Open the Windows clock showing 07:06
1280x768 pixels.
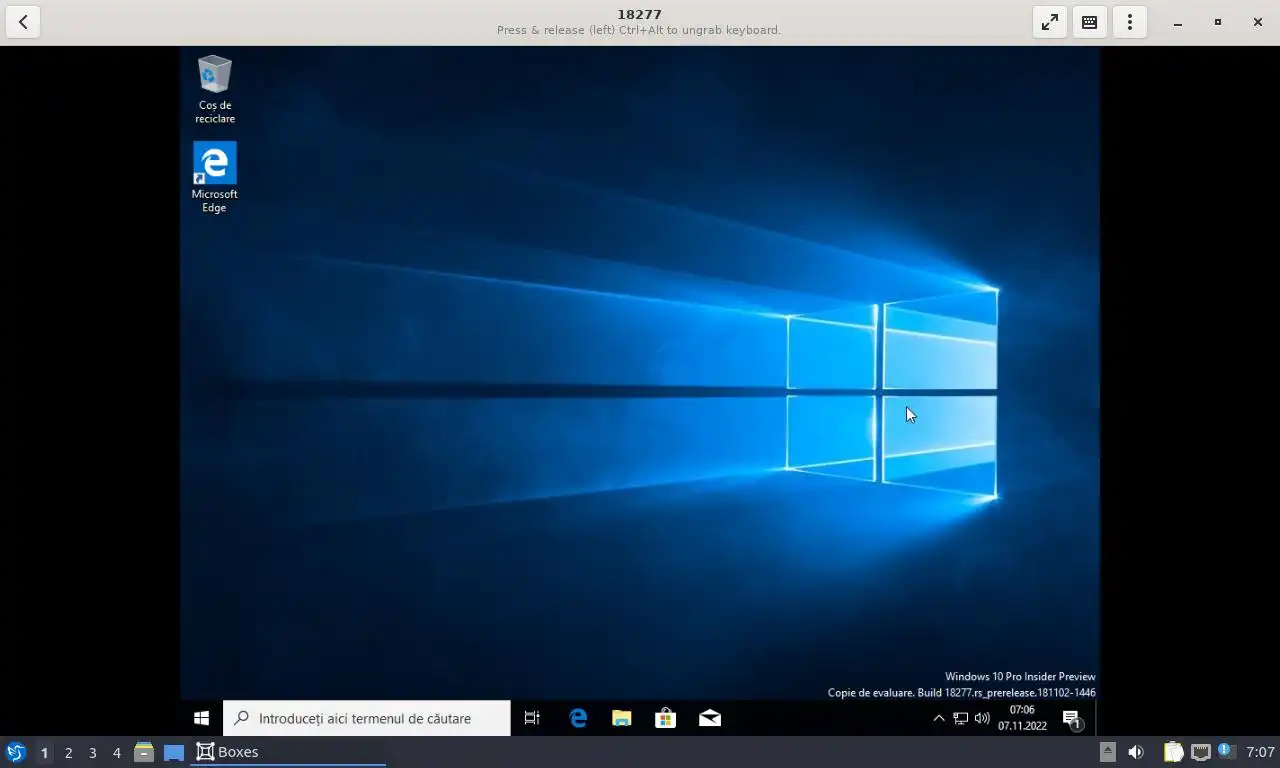coord(1022,718)
